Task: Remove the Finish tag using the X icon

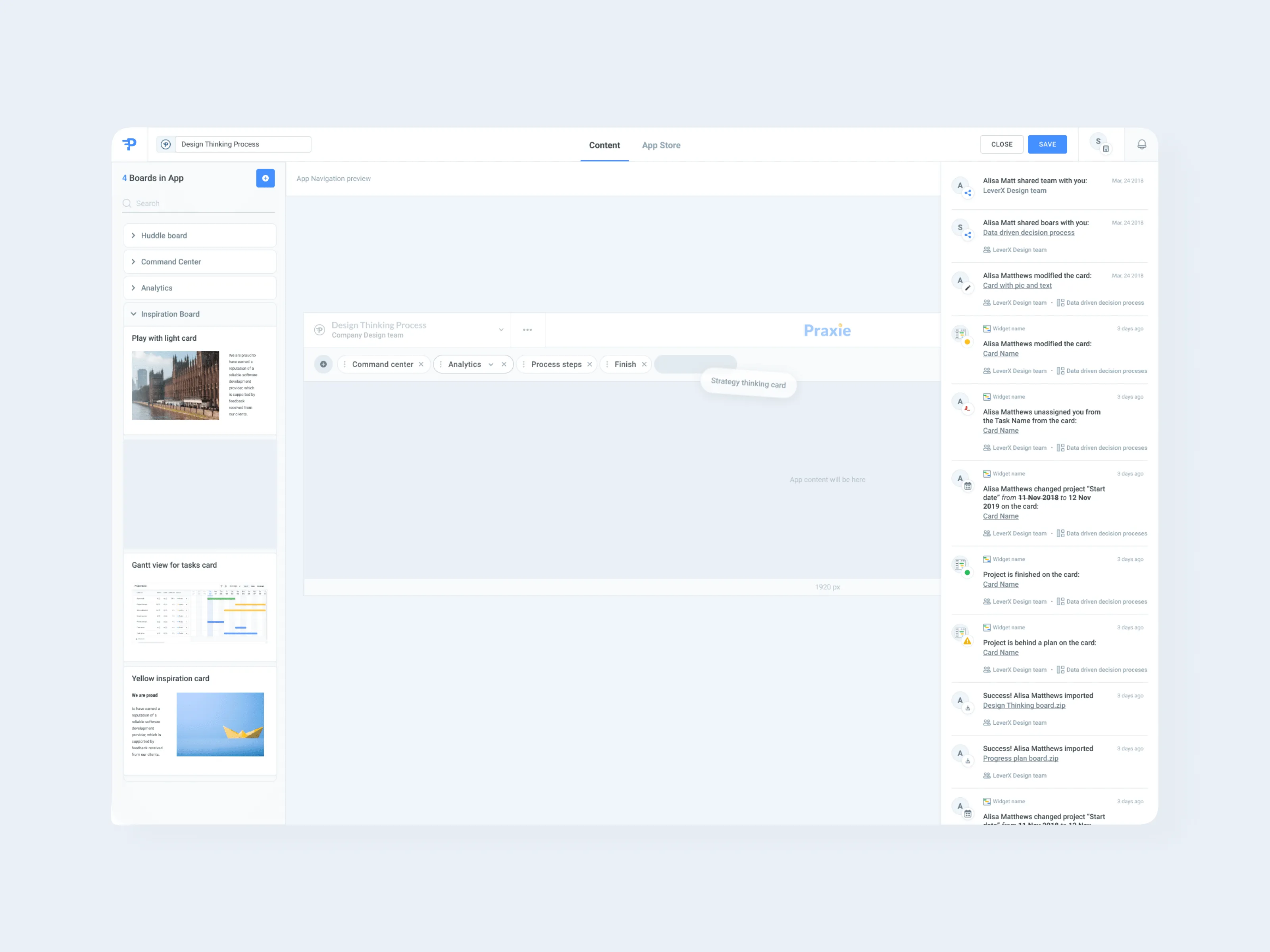Action: [644, 364]
